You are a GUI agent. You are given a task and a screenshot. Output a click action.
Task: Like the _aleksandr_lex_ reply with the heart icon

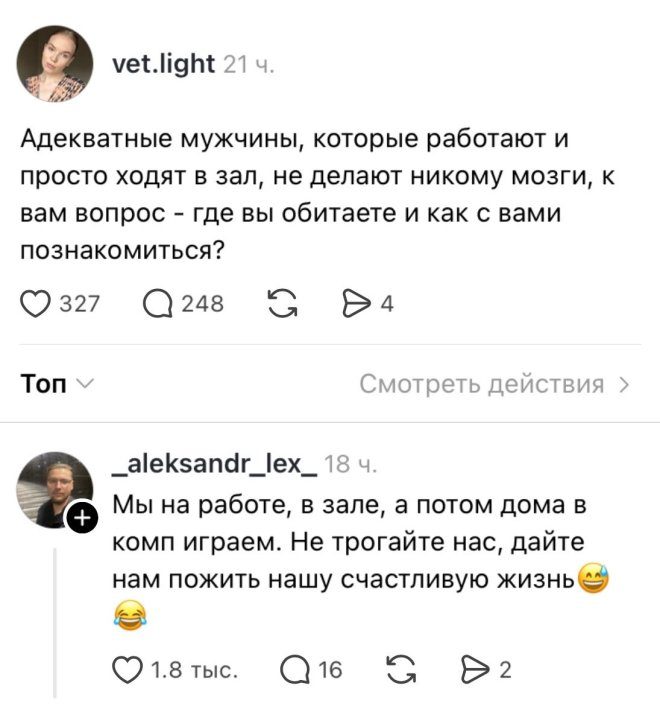(x=127, y=670)
